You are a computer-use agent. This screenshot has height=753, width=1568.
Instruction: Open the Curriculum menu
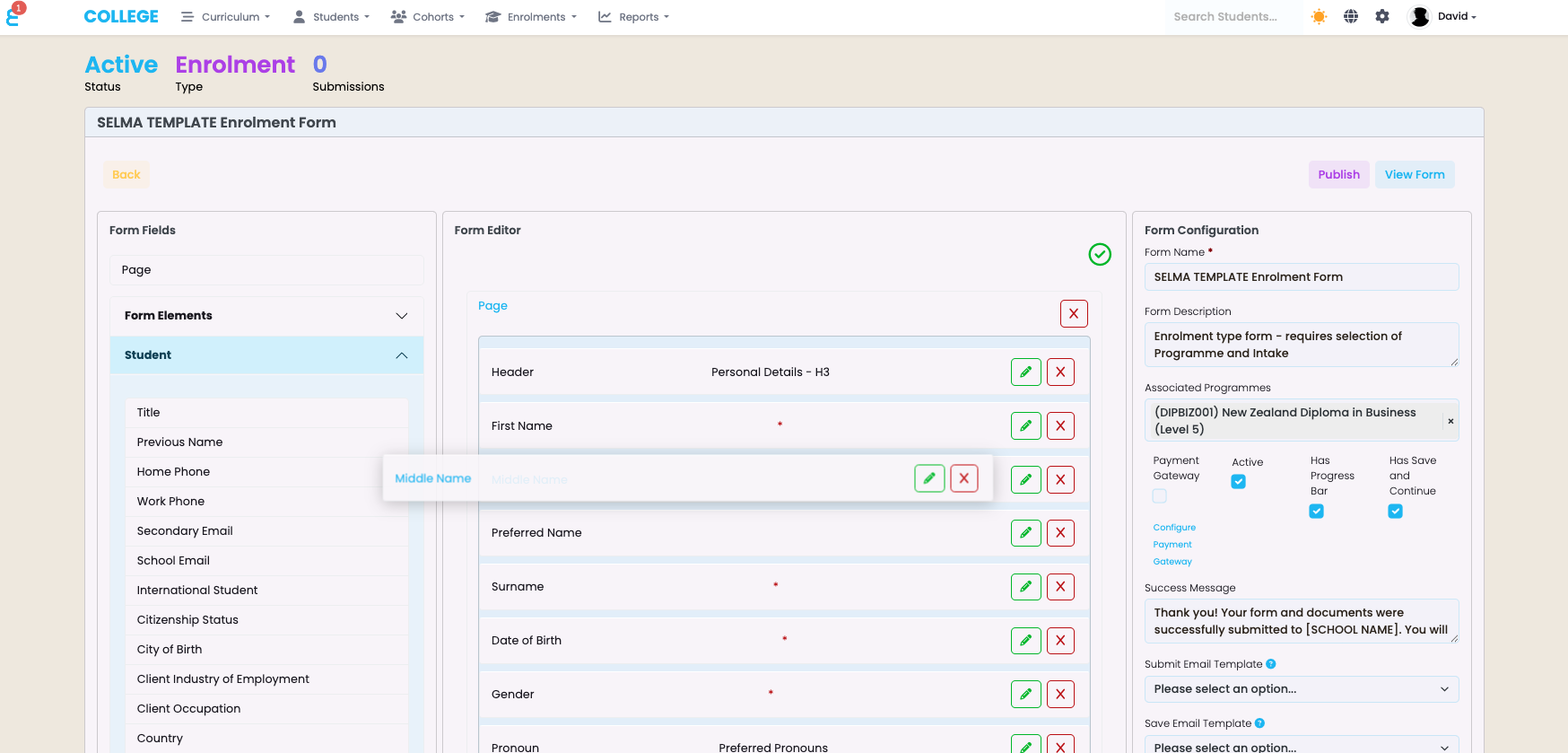[225, 17]
